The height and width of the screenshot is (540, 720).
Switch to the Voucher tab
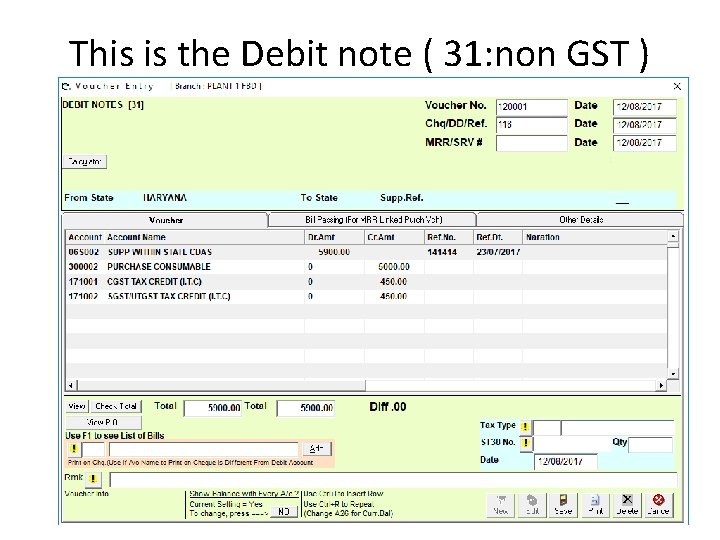tap(166, 220)
